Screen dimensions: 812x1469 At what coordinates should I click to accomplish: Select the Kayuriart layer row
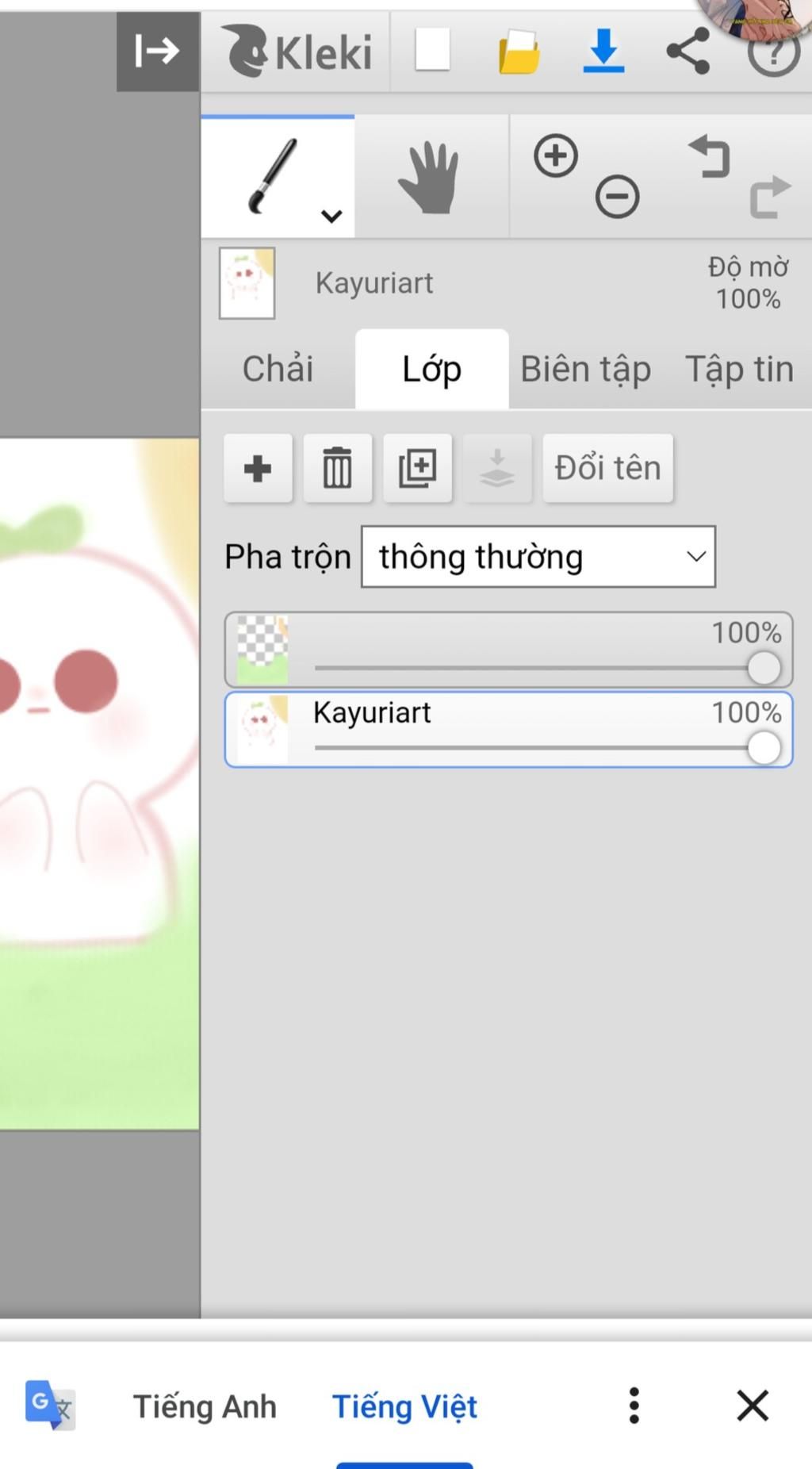pos(508,730)
